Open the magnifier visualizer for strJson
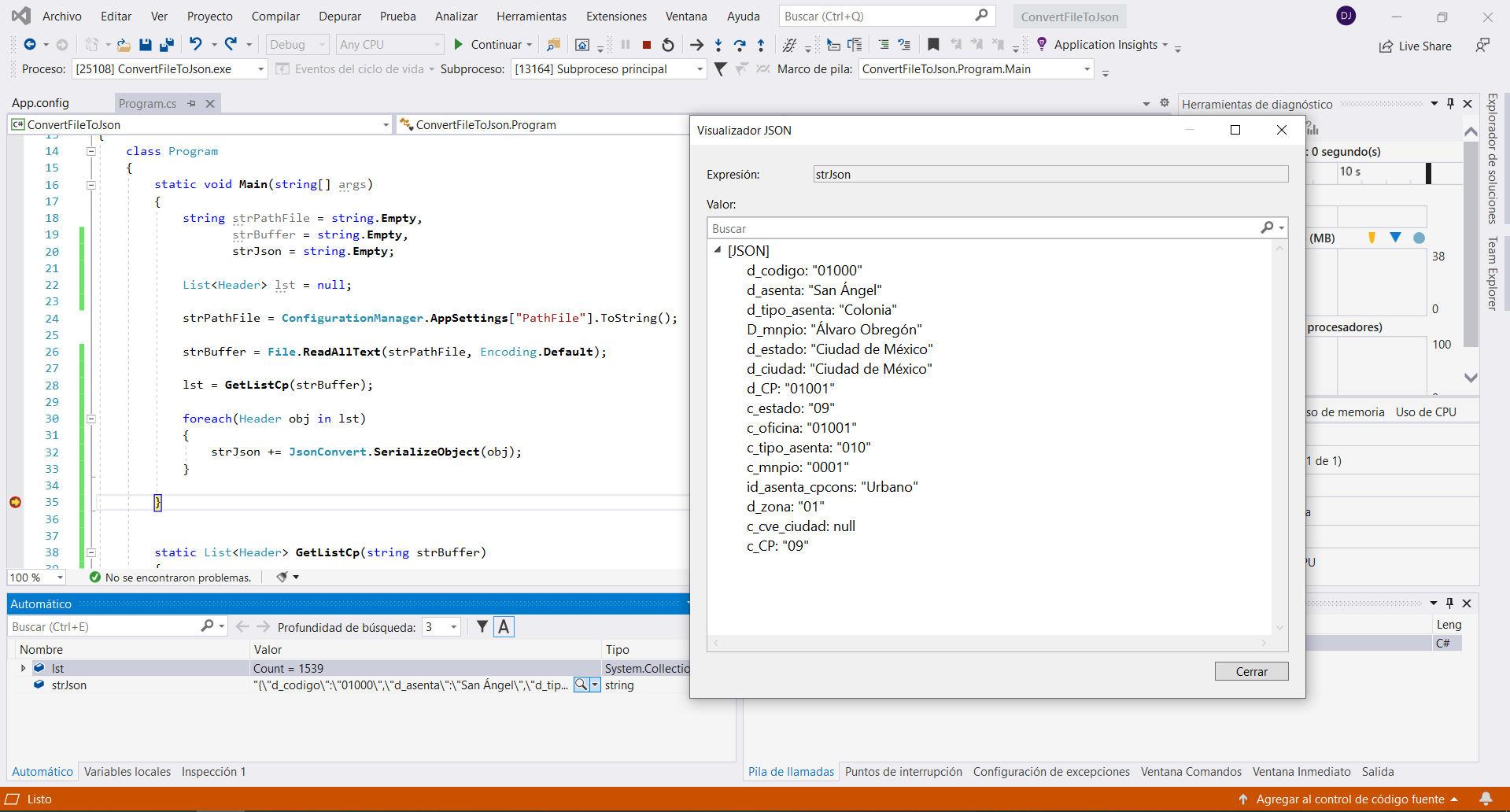The width and height of the screenshot is (1510, 812). coord(581,685)
